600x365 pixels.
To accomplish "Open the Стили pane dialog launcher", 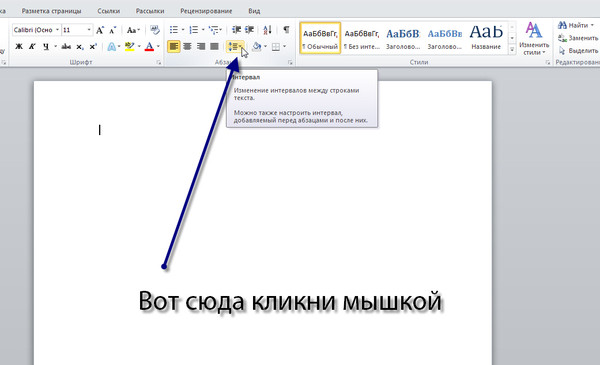I will (x=548, y=62).
